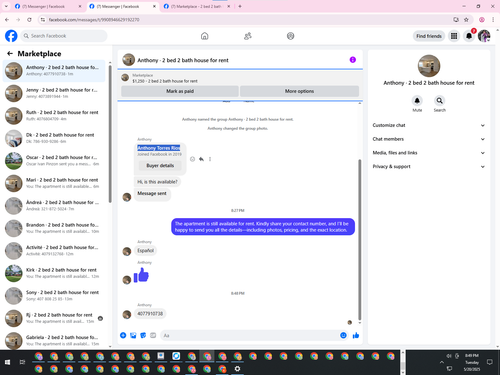Image resolution: width=500 pixels, height=375 pixels.
Task: Switch to the Marketplace 2 bed 2 bath tab
Action: [197, 6]
